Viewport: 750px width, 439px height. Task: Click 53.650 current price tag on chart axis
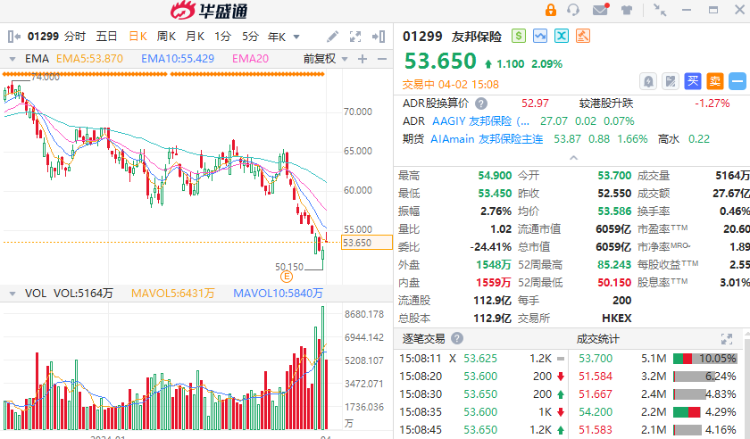[x=367, y=243]
